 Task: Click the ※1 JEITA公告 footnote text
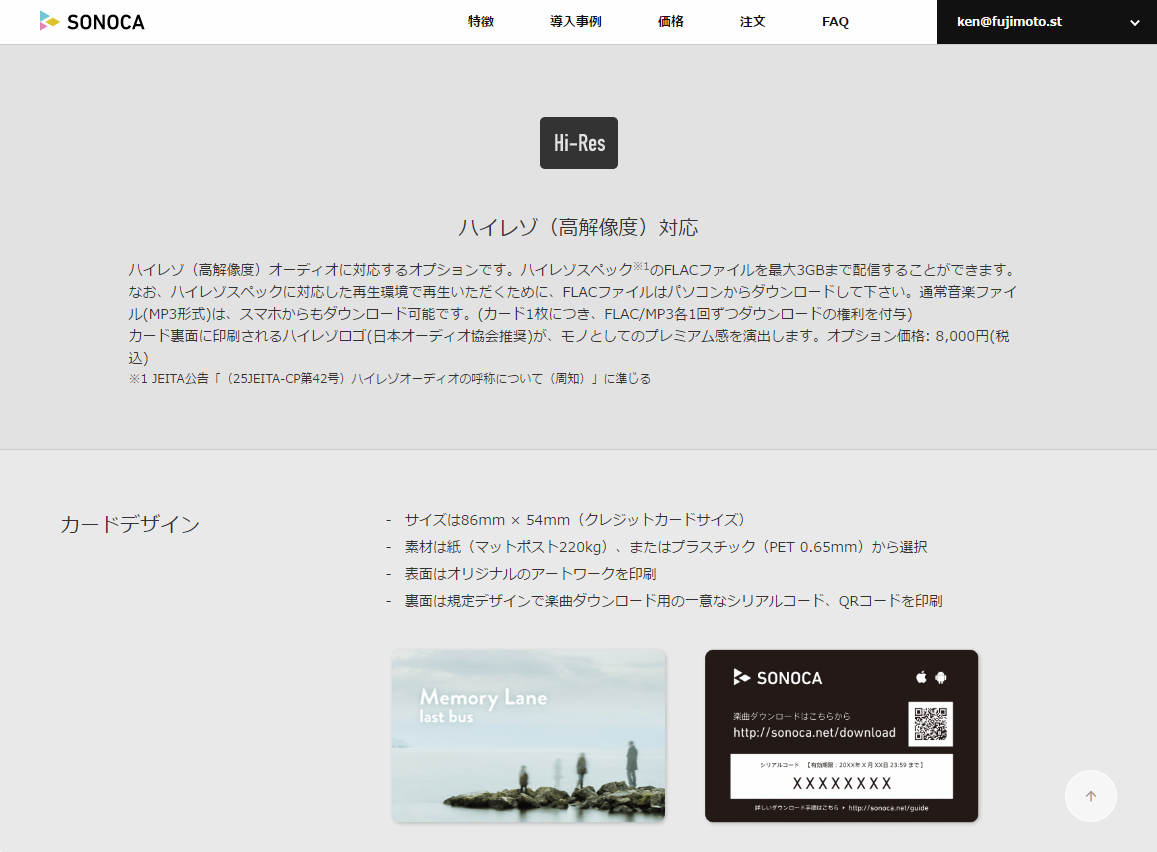click(x=390, y=378)
